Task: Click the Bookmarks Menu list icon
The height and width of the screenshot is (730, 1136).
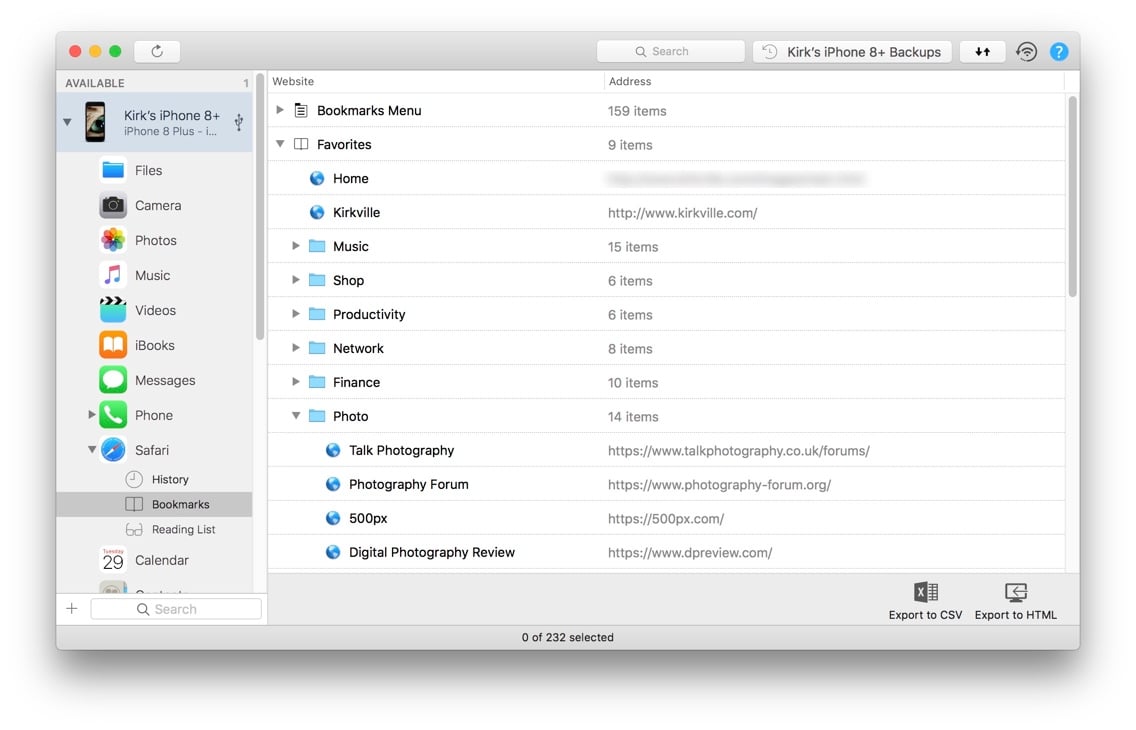Action: click(301, 110)
